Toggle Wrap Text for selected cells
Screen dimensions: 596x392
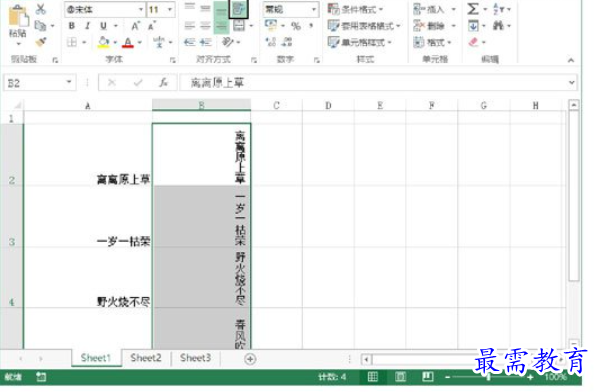click(238, 9)
